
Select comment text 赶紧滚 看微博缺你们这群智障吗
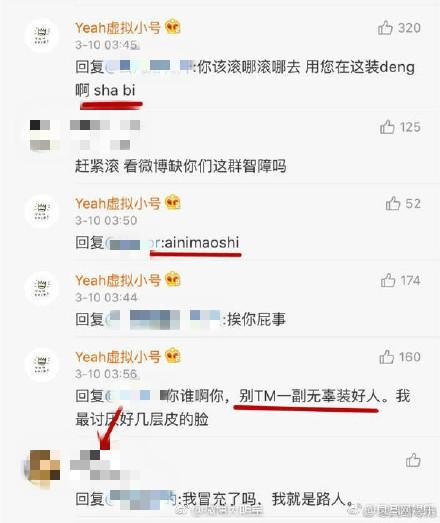pyautogui.click(x=180, y=166)
